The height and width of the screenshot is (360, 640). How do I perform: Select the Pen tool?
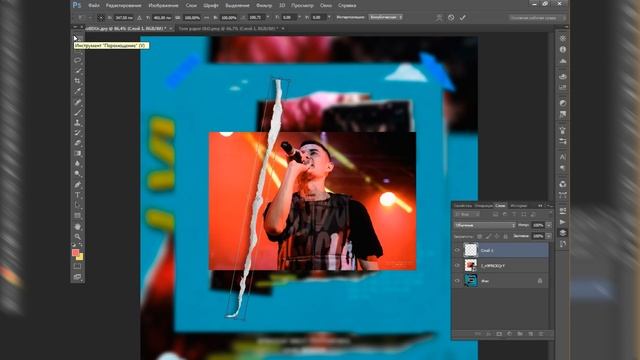point(77,184)
